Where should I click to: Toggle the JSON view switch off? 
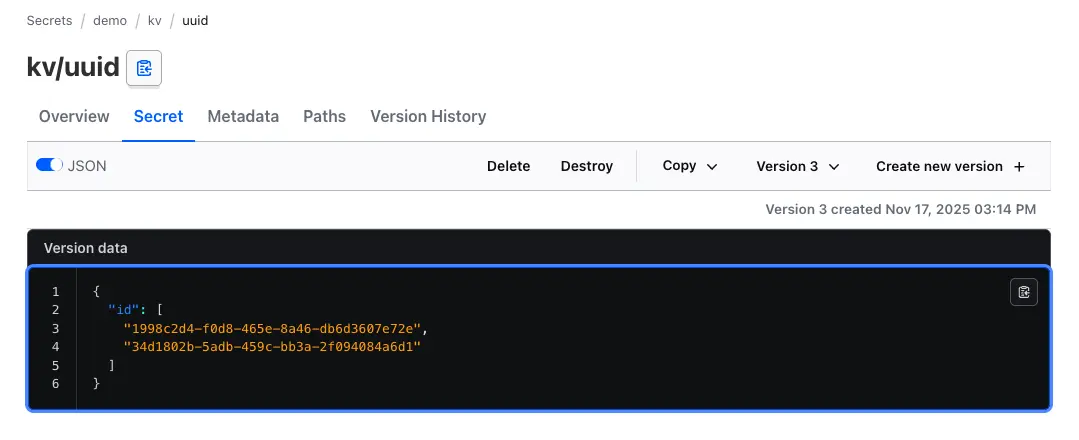[49, 166]
